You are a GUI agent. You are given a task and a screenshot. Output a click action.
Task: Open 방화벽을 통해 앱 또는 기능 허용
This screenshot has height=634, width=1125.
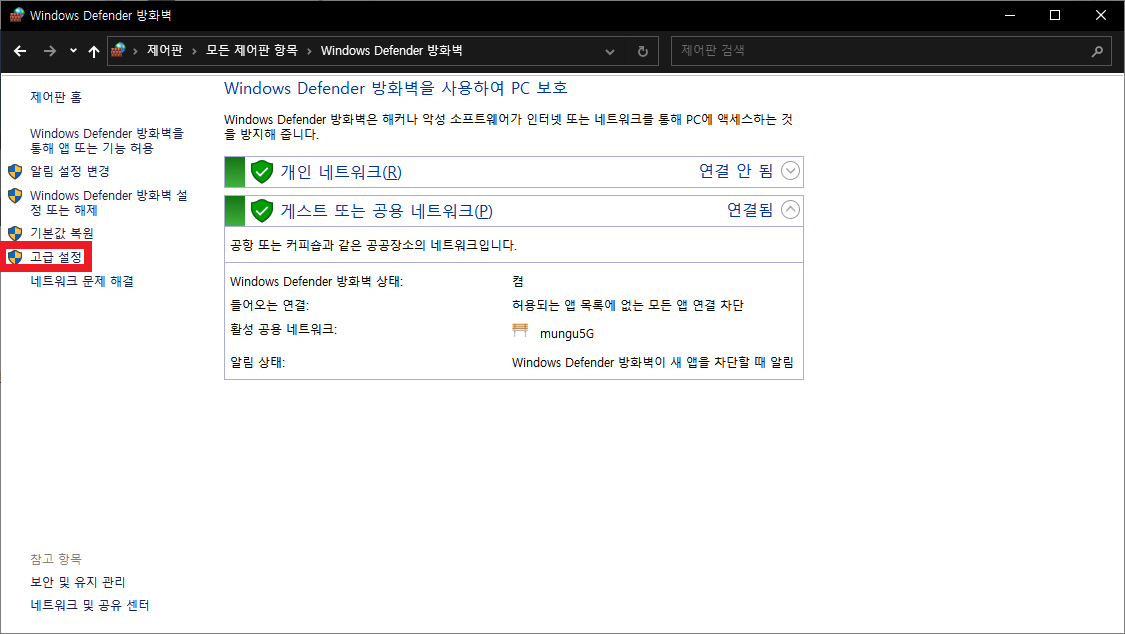[x=107, y=141]
